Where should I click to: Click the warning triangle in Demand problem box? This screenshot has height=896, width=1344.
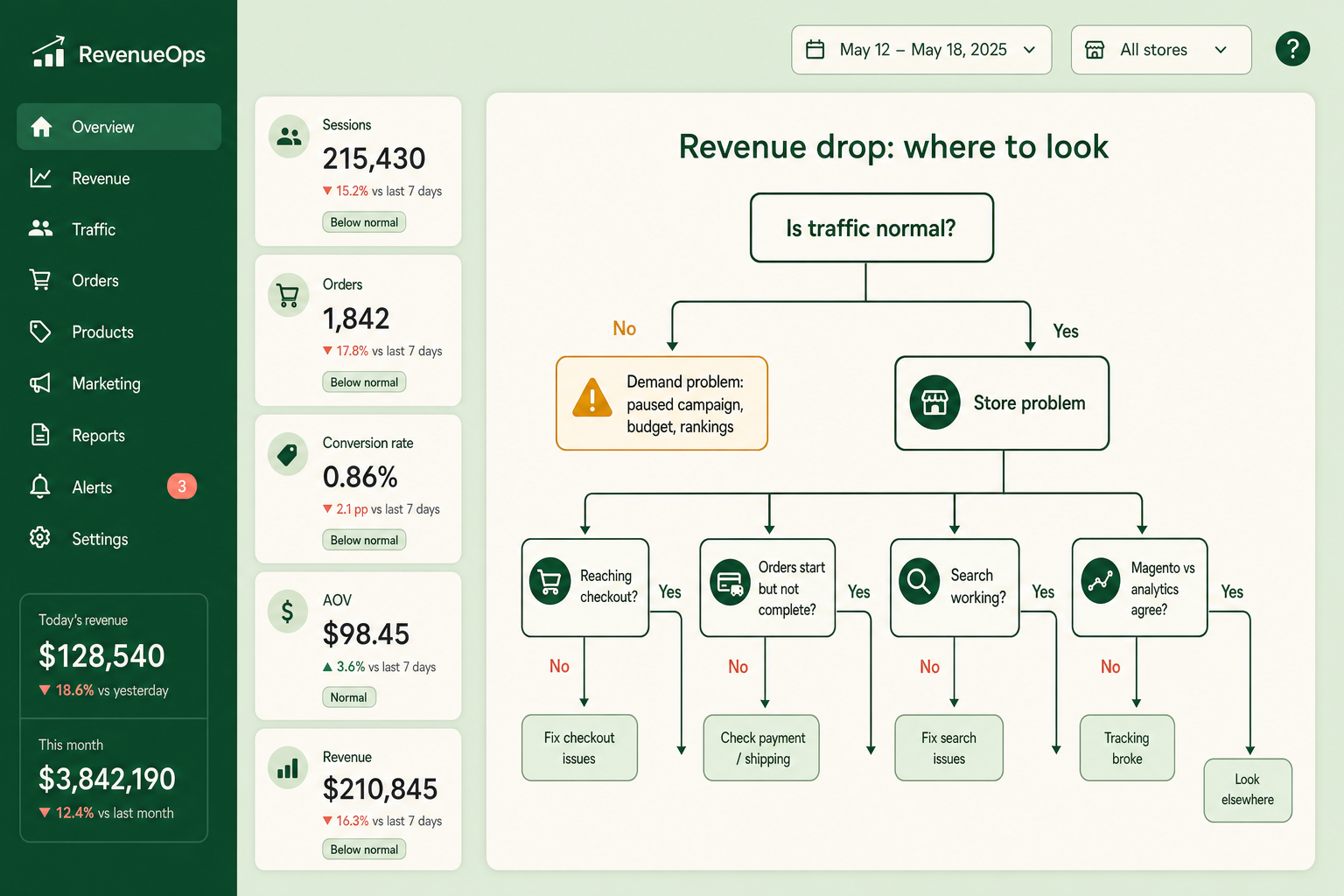(592, 398)
